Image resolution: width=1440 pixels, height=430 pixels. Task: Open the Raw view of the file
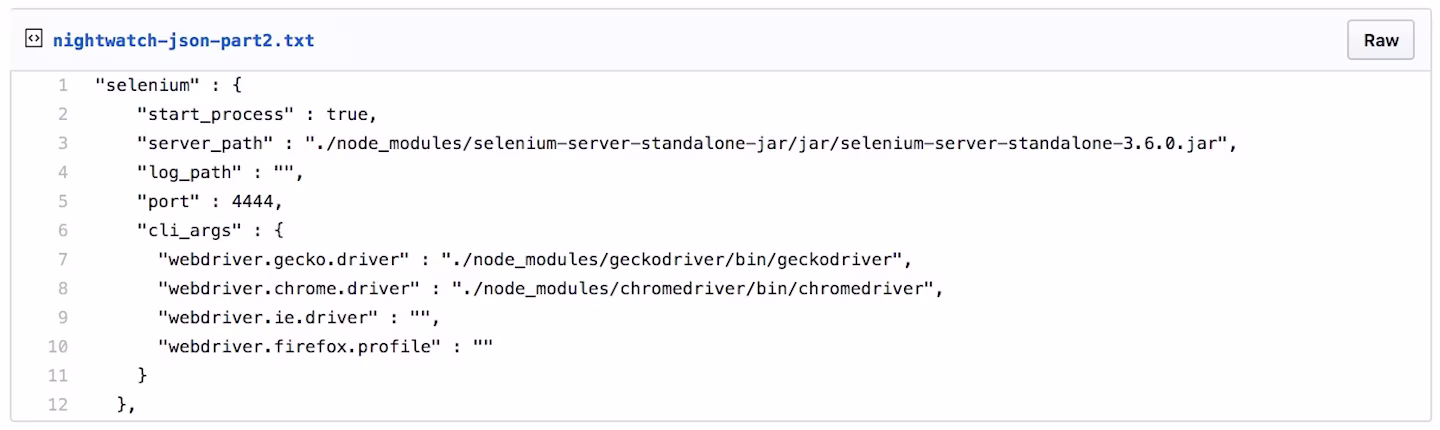pyautogui.click(x=1381, y=41)
